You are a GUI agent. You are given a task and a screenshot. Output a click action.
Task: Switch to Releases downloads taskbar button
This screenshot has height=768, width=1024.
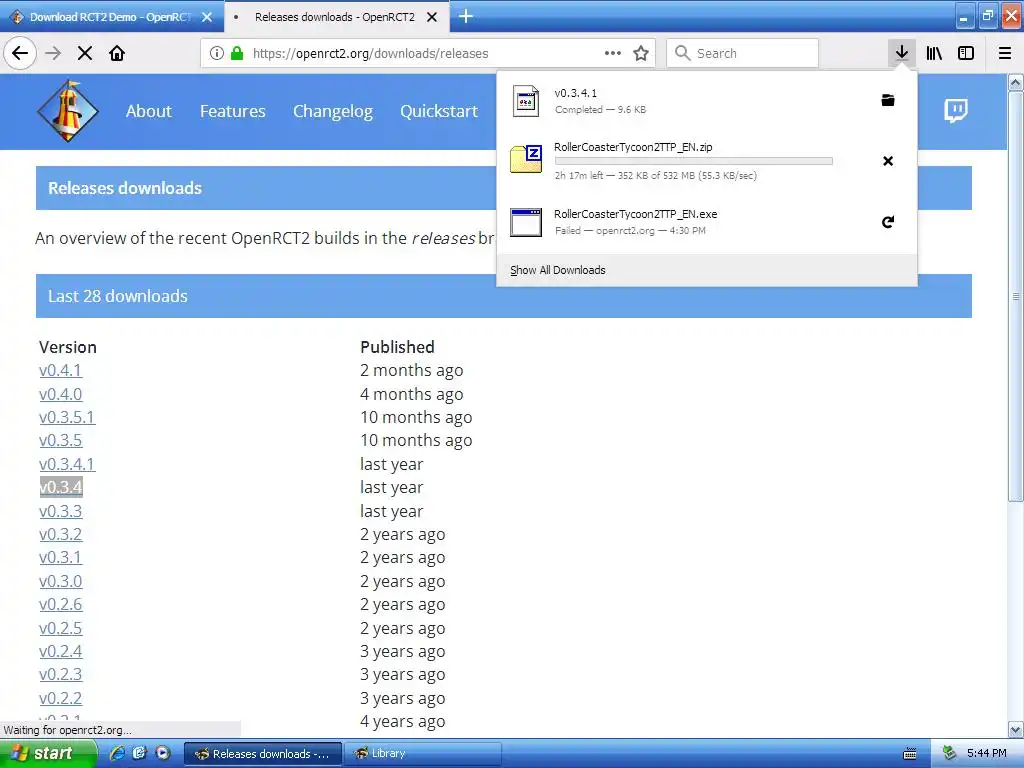(263, 754)
